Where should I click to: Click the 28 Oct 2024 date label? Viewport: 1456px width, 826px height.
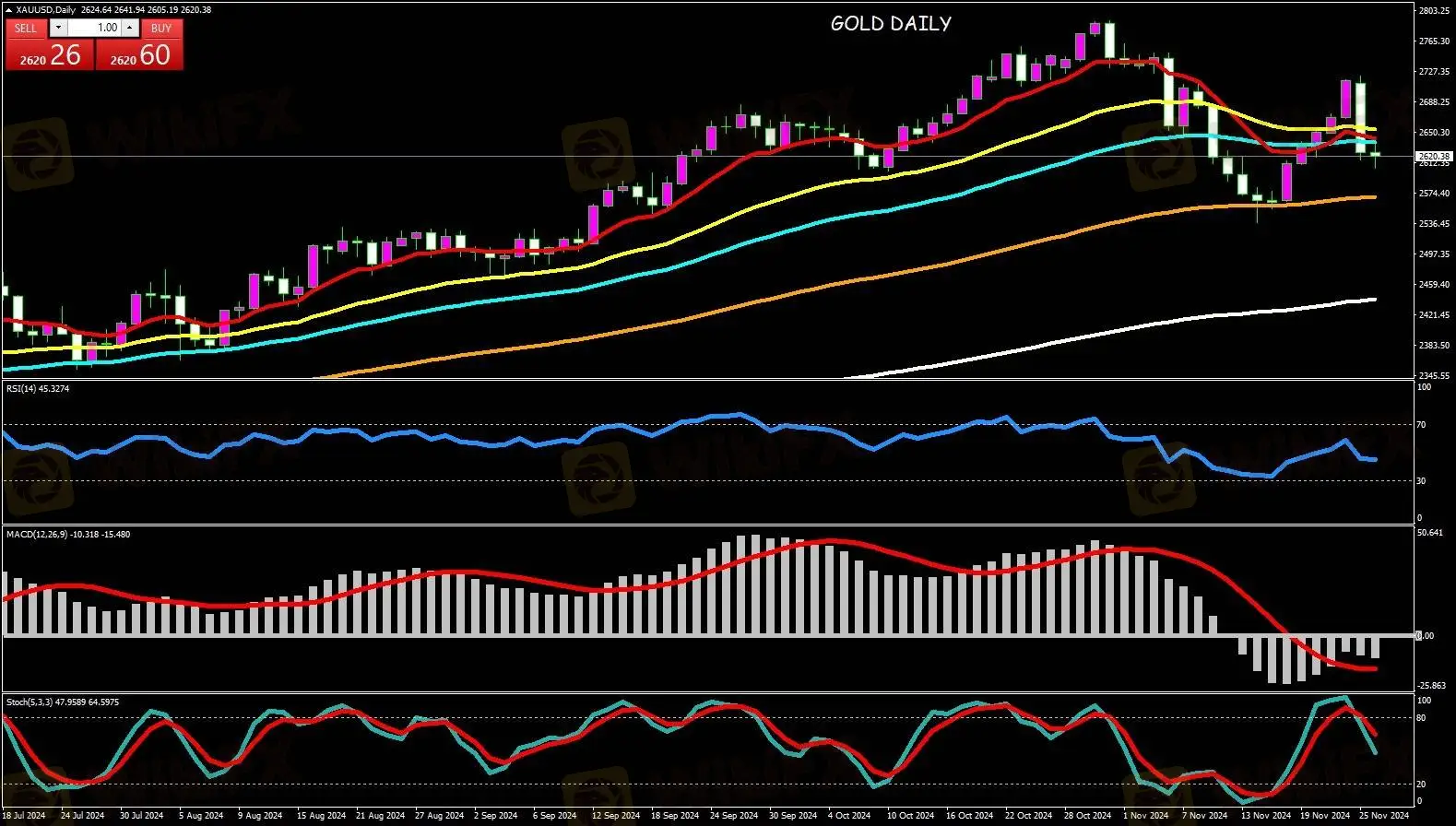(1087, 816)
